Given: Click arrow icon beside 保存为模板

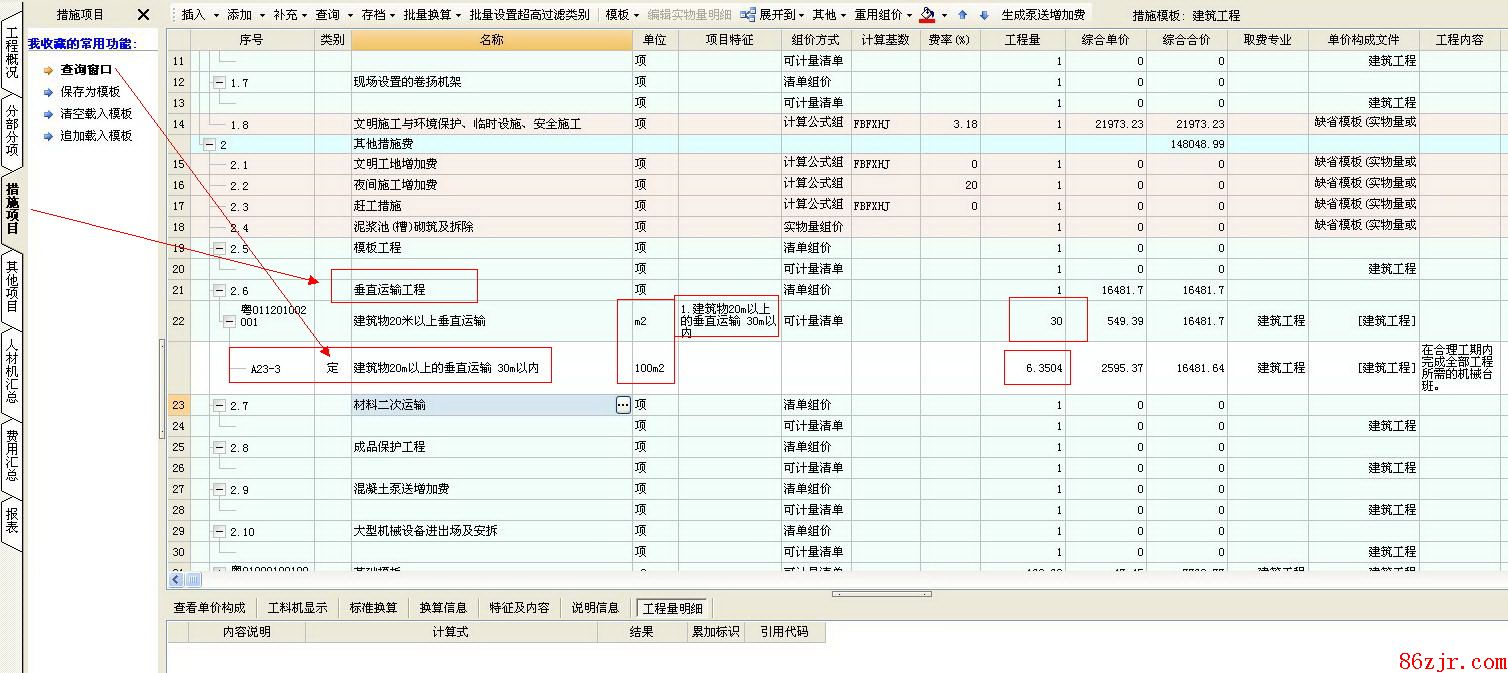Looking at the screenshot, I should [48, 92].
